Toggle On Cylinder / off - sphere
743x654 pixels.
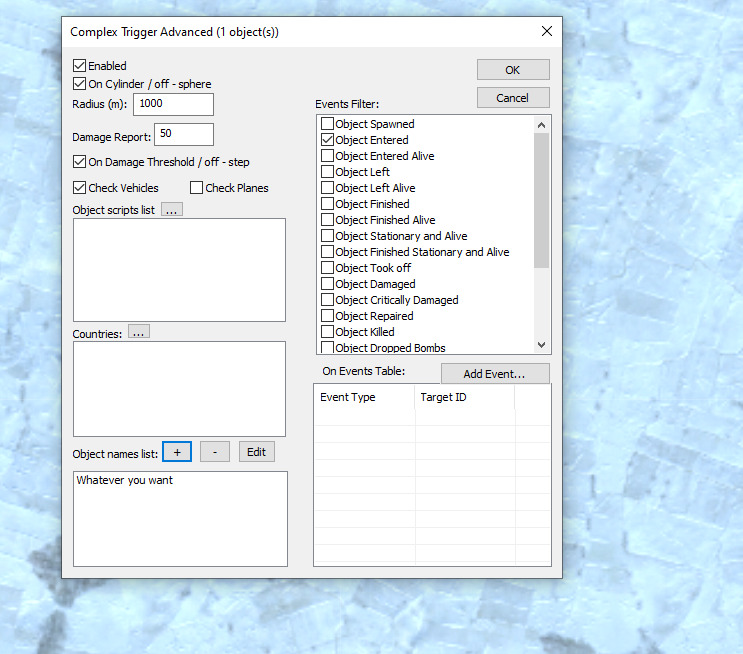pyautogui.click(x=80, y=84)
